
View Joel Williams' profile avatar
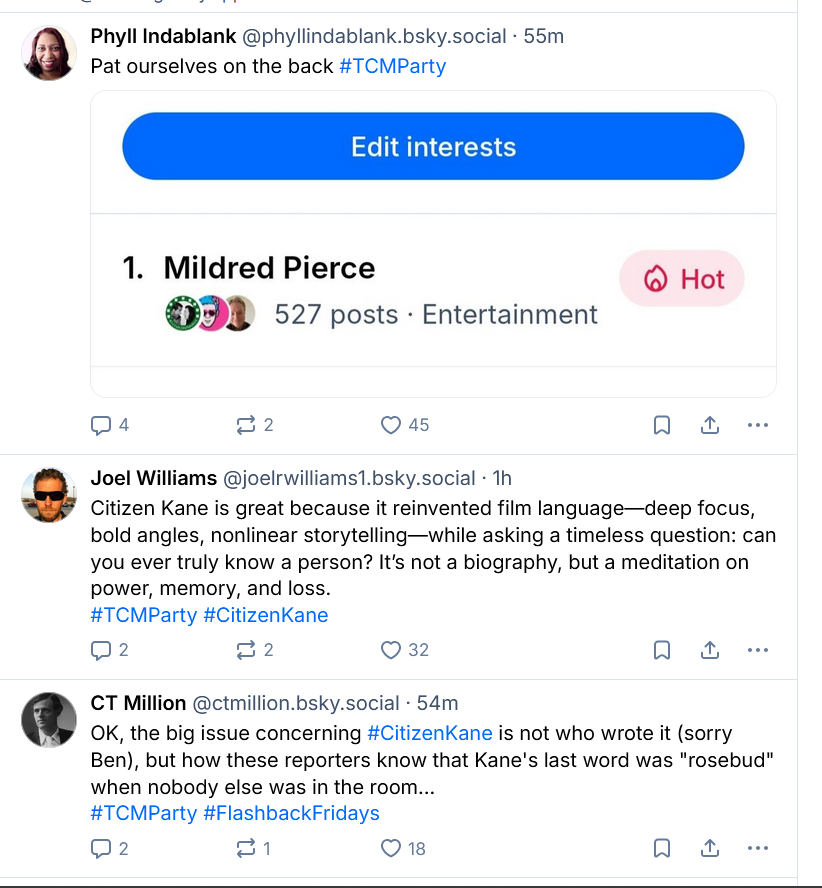coord(49,494)
